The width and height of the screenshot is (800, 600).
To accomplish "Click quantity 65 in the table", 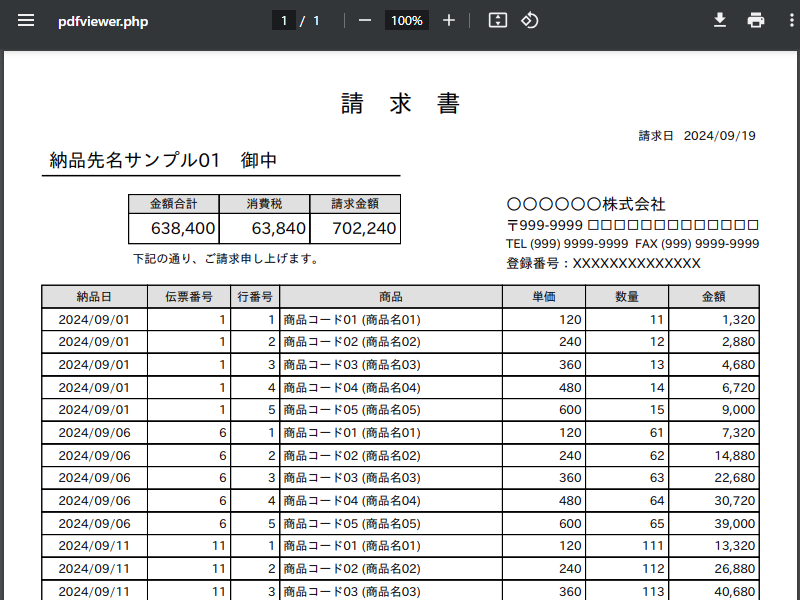I will pyautogui.click(x=657, y=523).
